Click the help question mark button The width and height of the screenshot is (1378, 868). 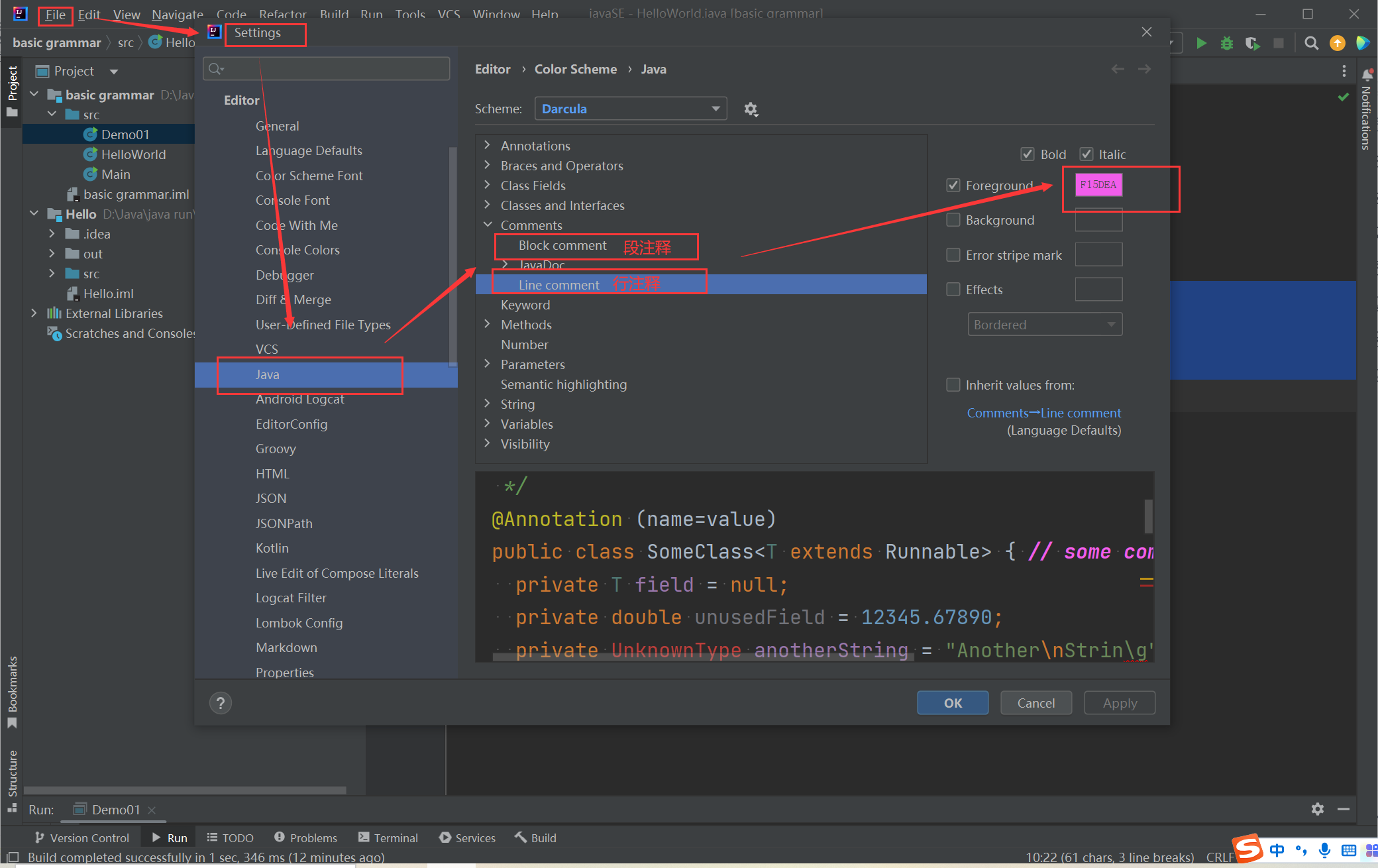(x=221, y=703)
